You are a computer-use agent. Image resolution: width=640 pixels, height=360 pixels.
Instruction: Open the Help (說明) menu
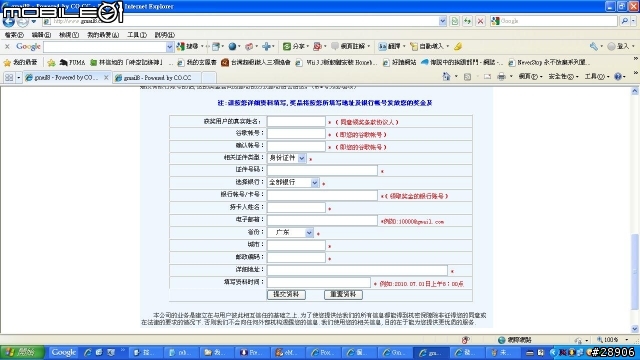click(x=164, y=35)
